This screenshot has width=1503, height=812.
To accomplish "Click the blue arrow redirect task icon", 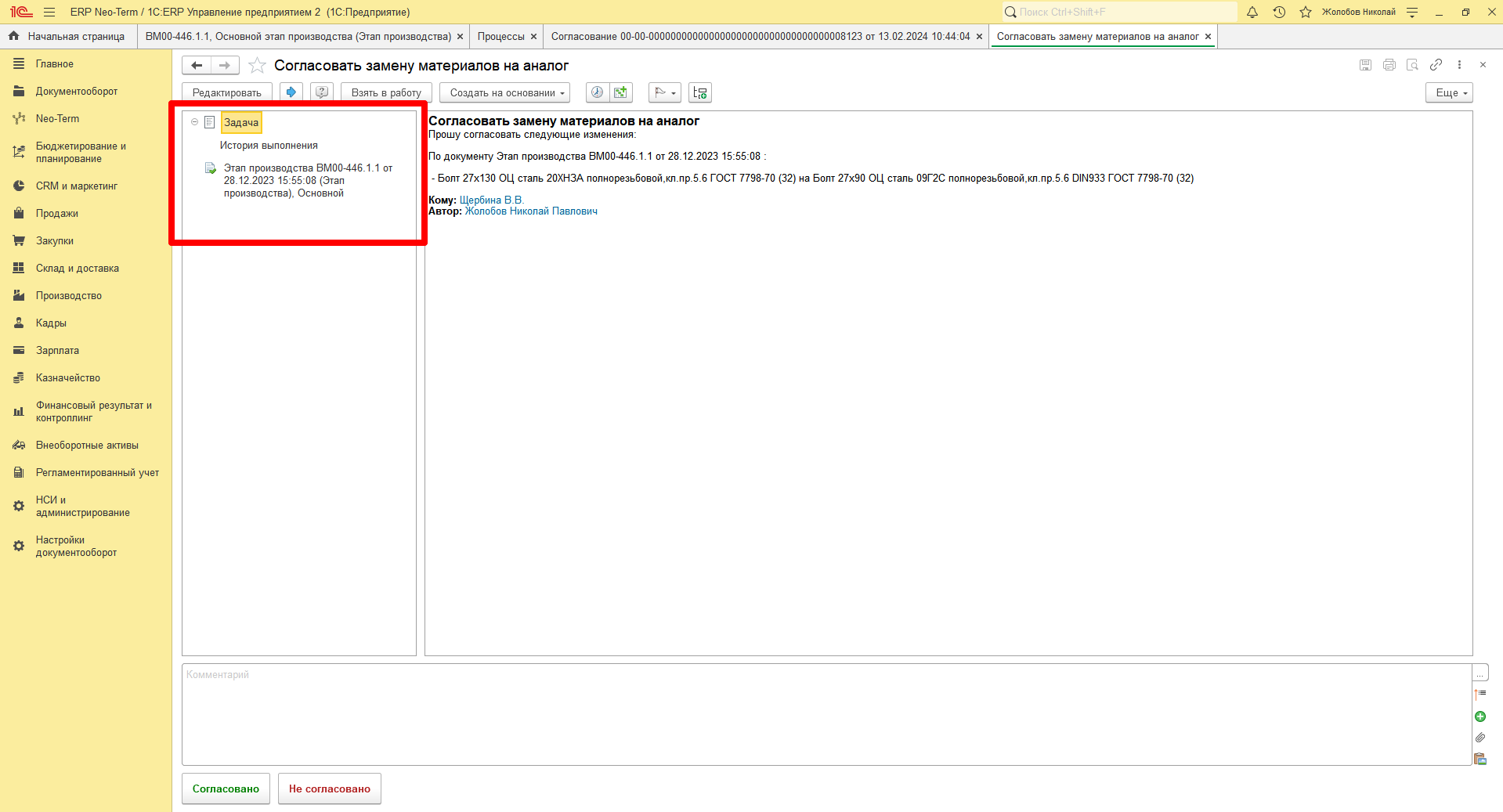I will pyautogui.click(x=291, y=92).
